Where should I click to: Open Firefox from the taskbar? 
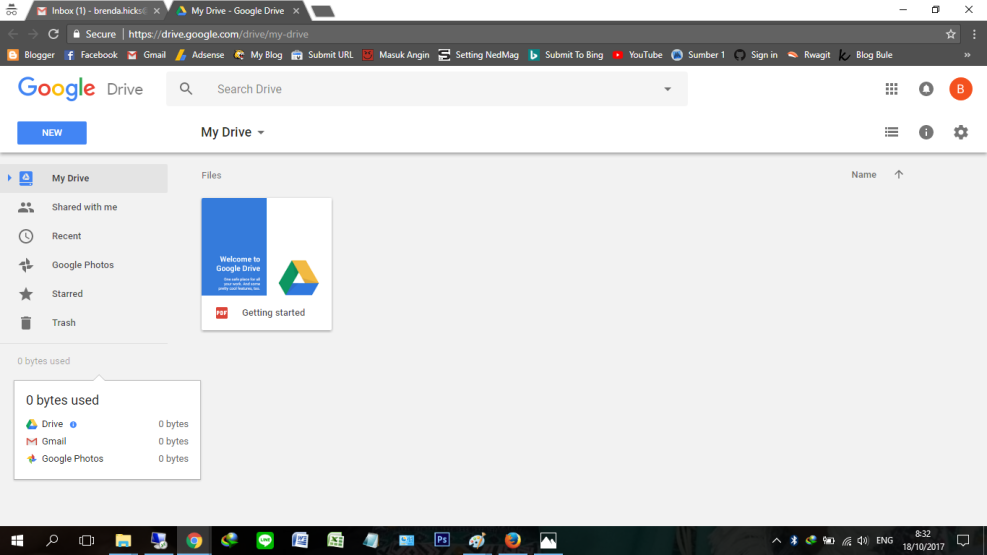click(x=512, y=541)
